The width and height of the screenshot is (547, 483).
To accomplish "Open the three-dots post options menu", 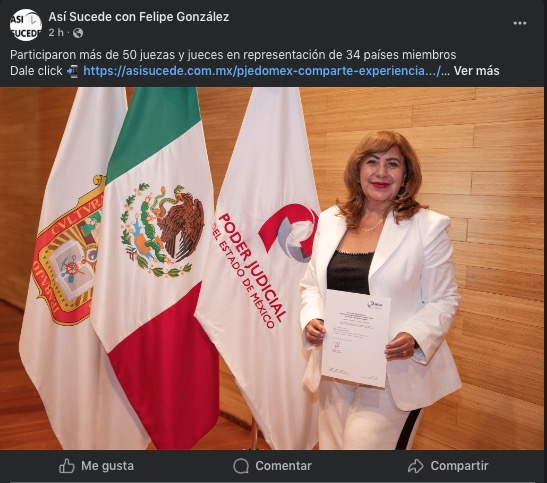I will 519,23.
